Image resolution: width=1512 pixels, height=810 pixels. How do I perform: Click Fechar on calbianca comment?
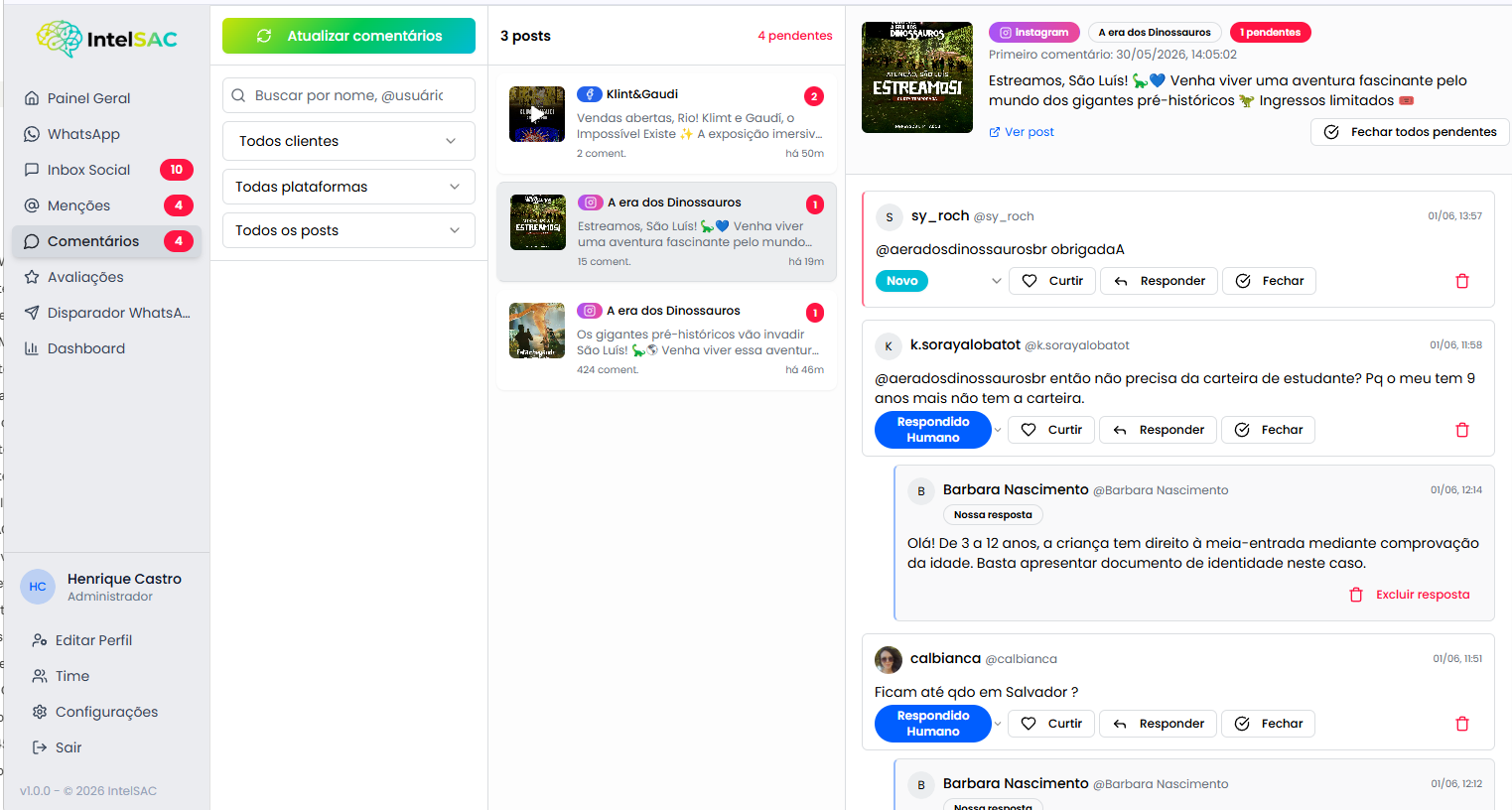coord(1269,724)
